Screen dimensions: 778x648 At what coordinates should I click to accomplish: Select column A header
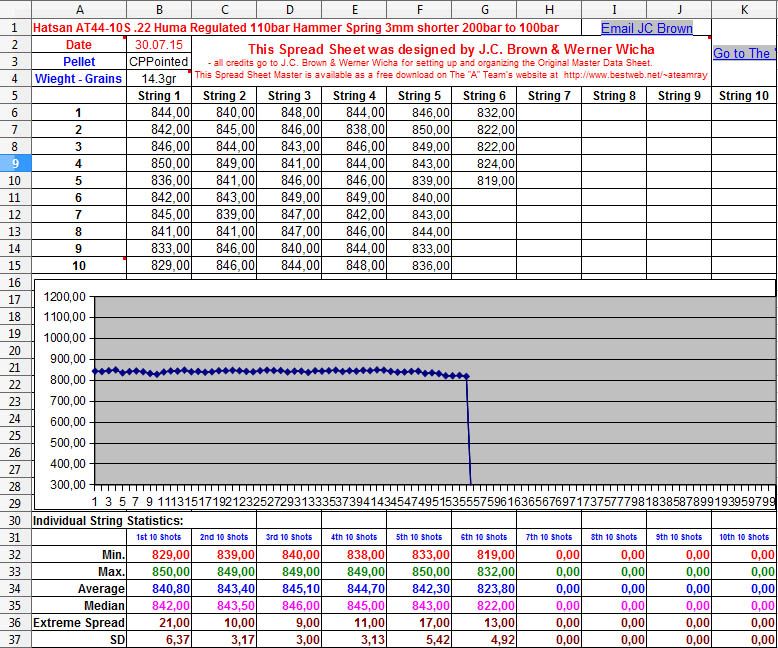click(79, 9)
